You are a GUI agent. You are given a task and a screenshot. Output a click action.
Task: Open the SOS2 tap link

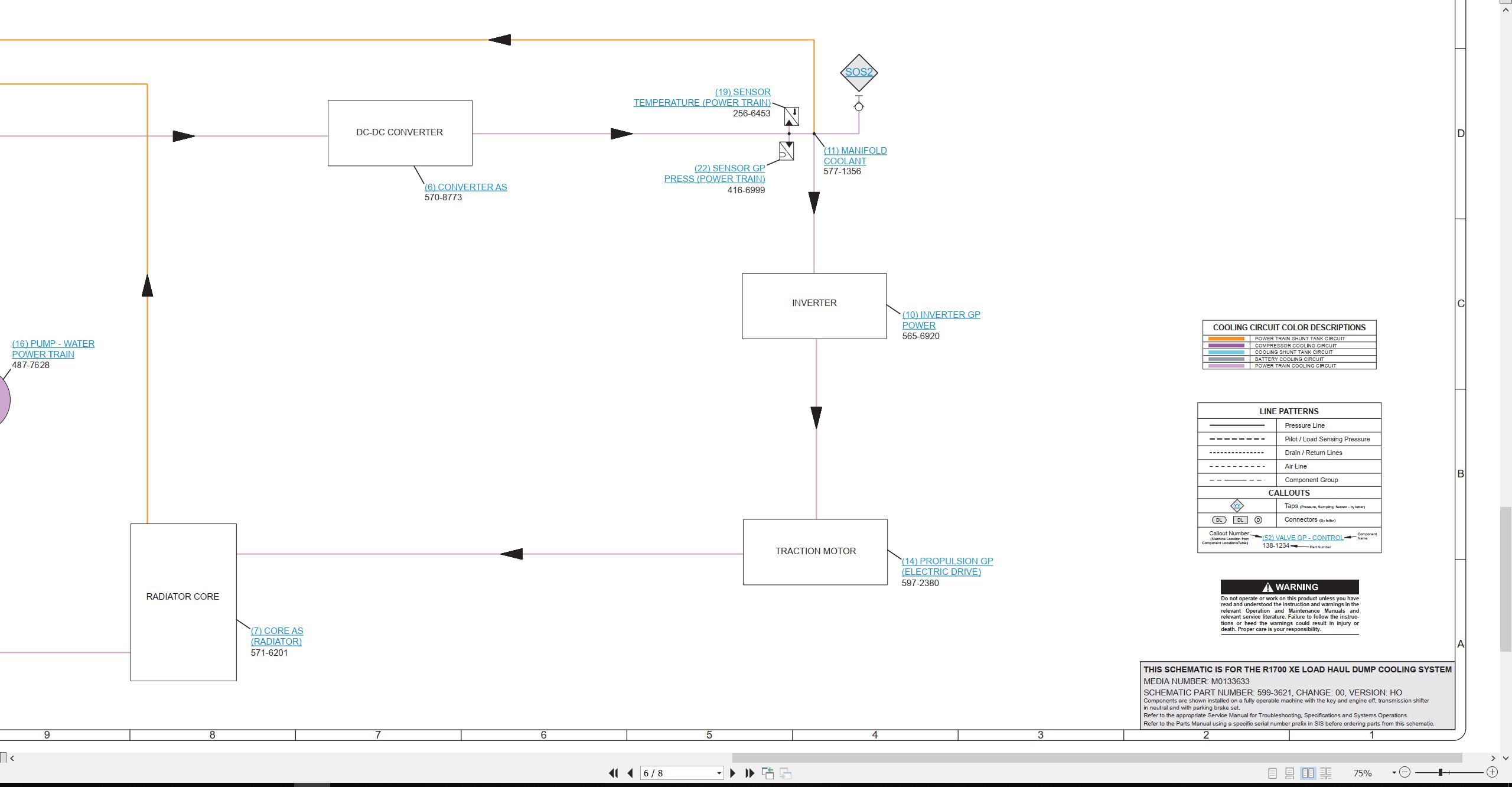click(859, 72)
